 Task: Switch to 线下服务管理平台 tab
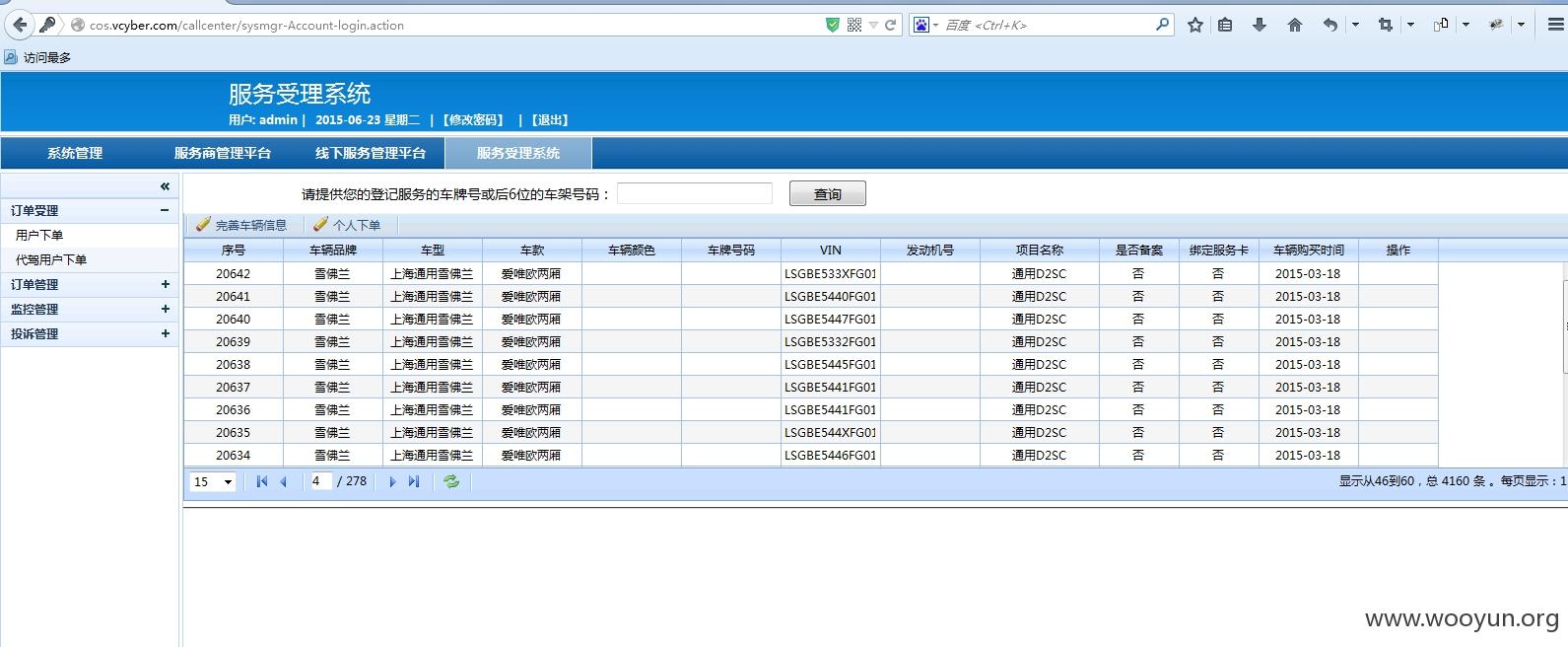coord(371,153)
